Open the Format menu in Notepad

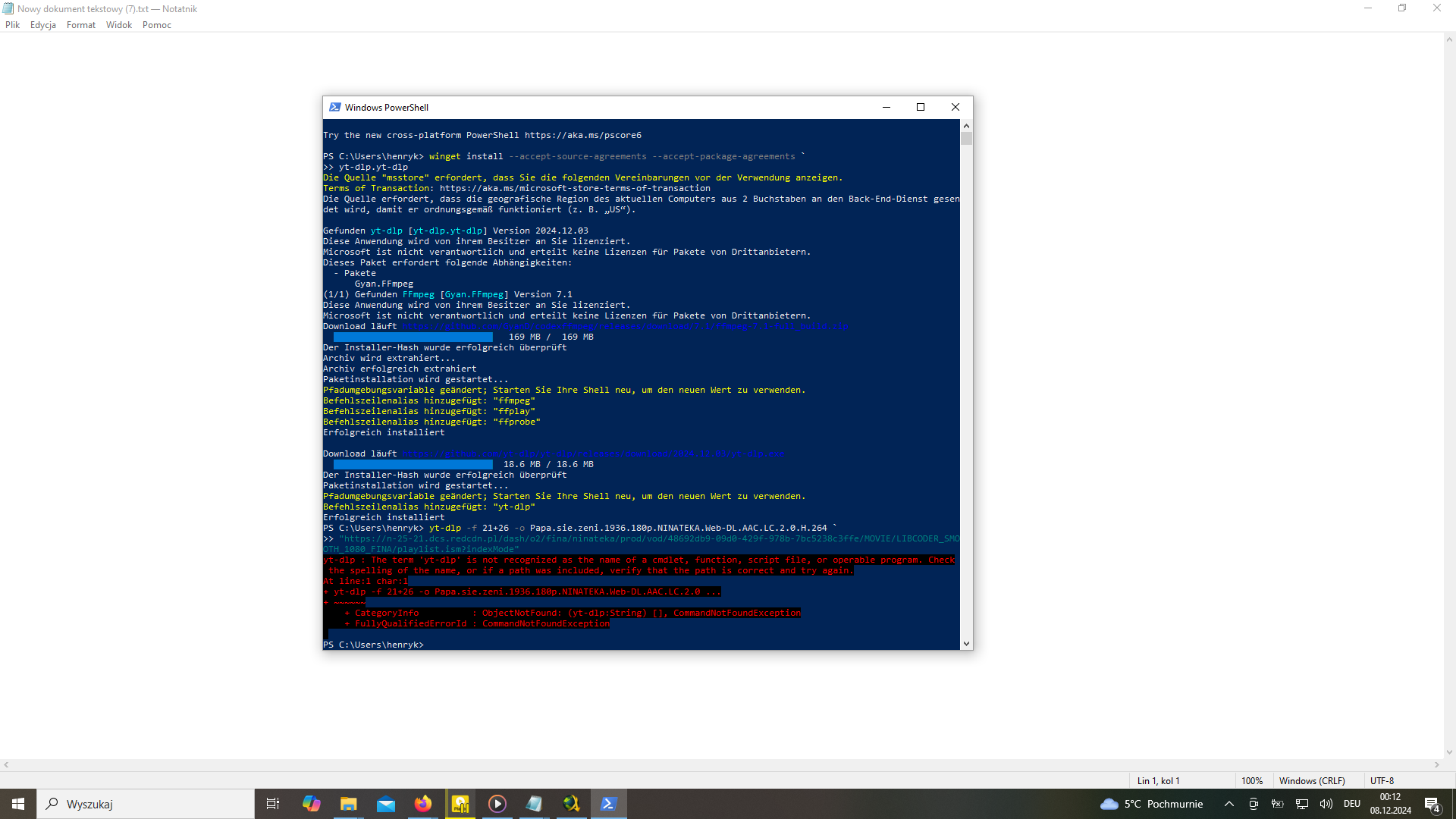80,25
